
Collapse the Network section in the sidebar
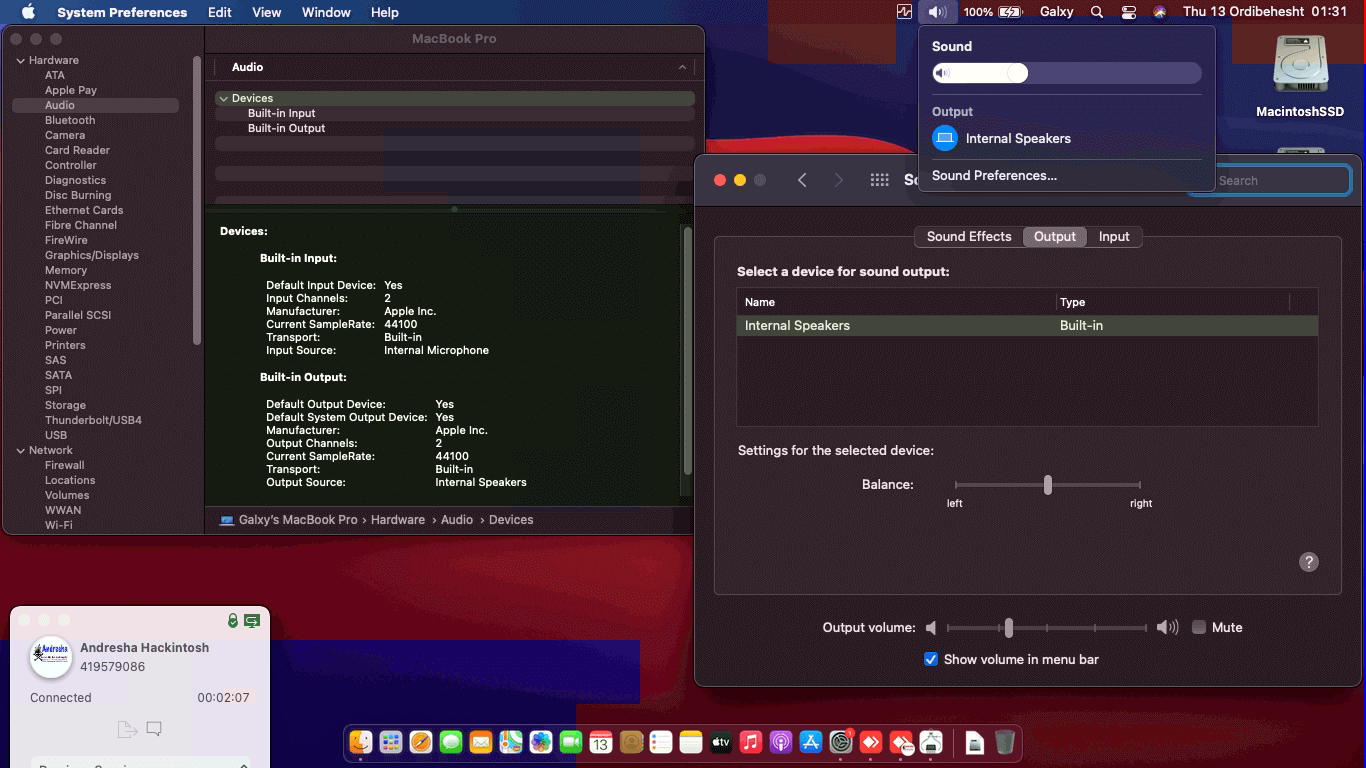click(20, 451)
